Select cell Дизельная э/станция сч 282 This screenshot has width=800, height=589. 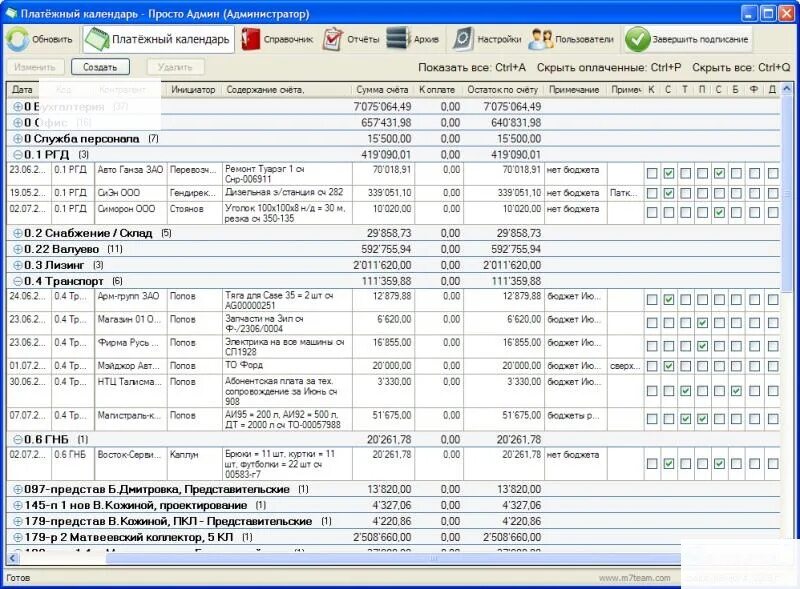(287, 193)
